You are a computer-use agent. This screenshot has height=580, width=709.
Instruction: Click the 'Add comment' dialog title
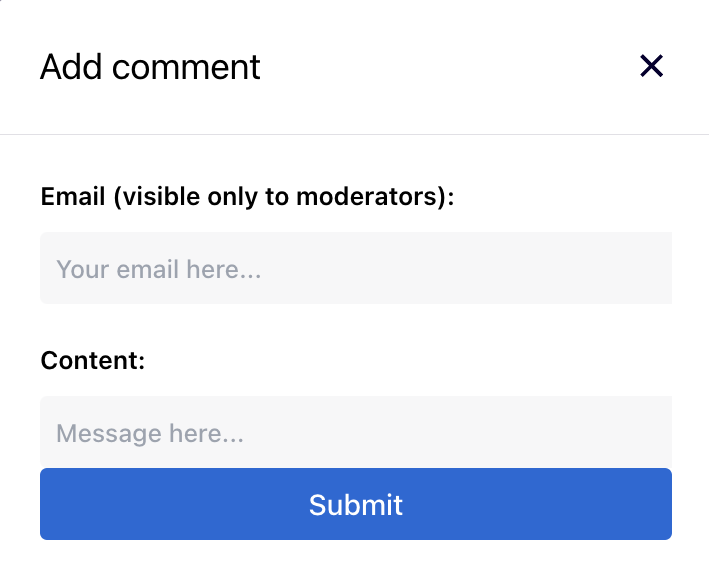pyautogui.click(x=150, y=67)
